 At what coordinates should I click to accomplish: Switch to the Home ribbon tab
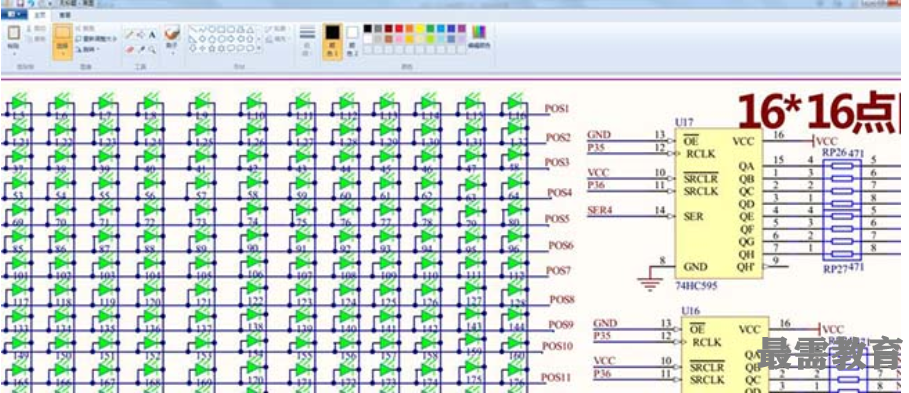39,14
